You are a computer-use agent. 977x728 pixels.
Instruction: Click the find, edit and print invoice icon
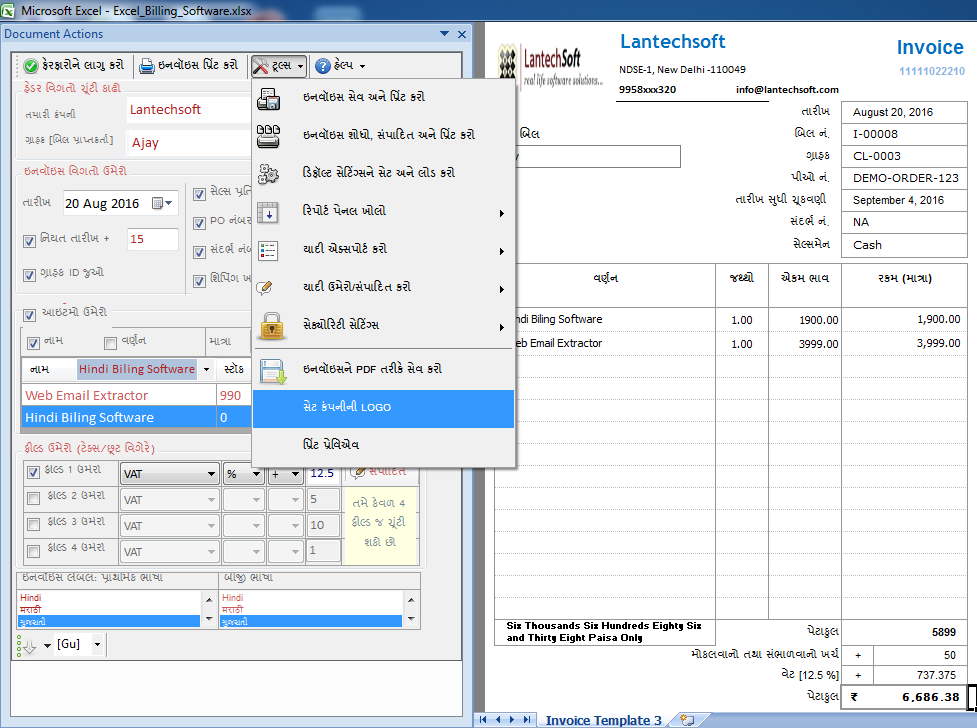click(269, 136)
